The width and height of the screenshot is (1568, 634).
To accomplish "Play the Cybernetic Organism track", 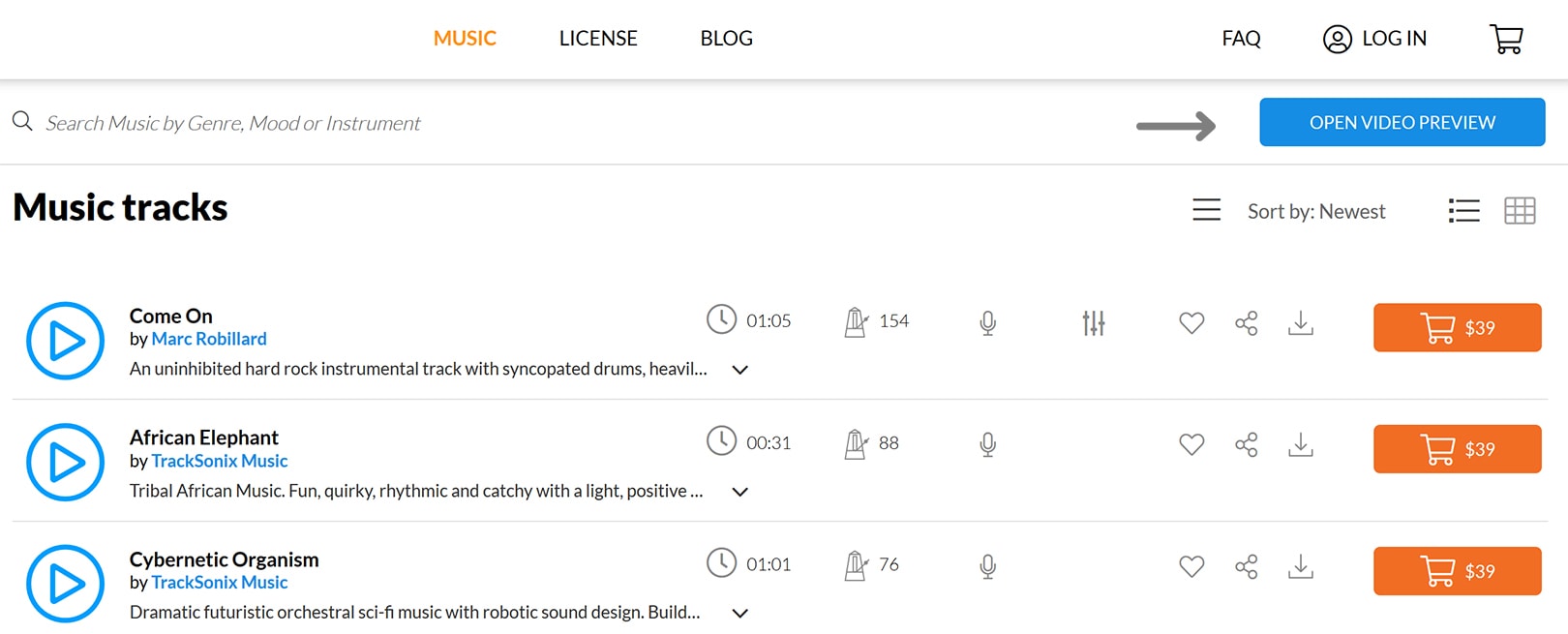I will point(65,584).
